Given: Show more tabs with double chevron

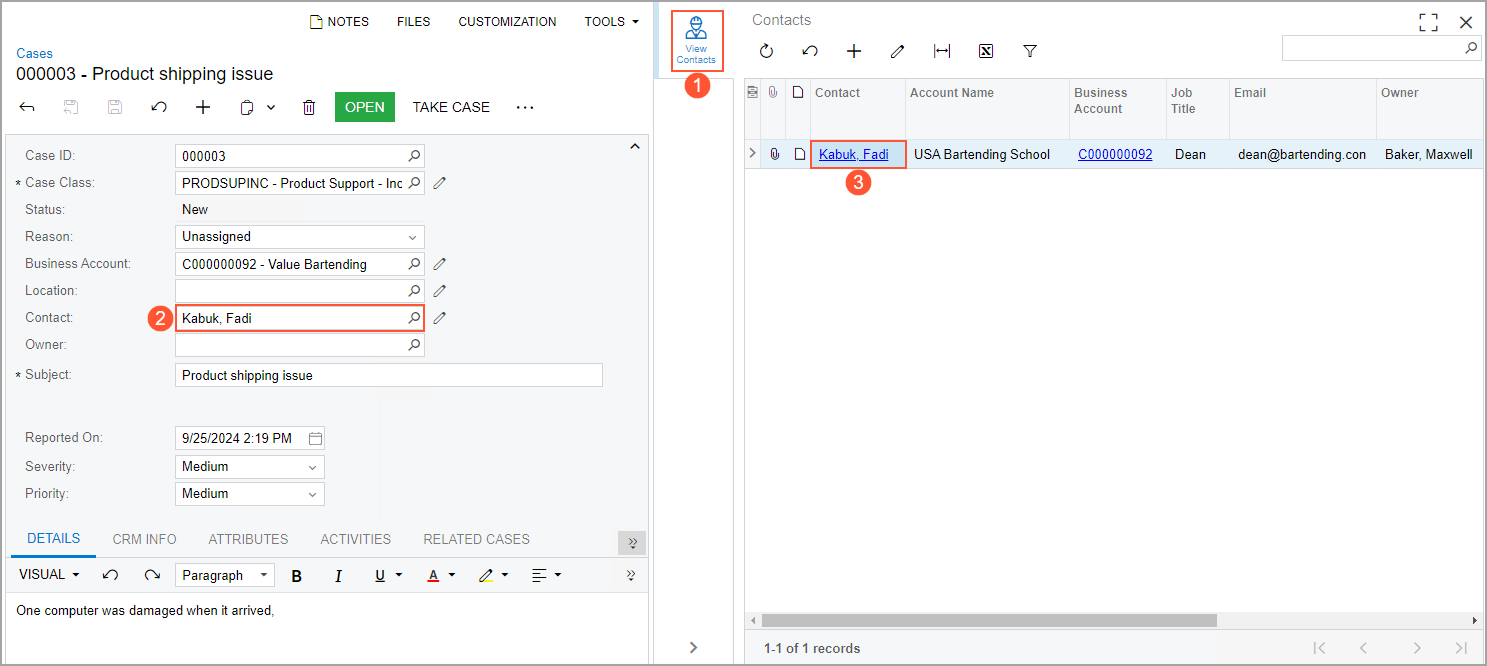Looking at the screenshot, I should point(632,543).
